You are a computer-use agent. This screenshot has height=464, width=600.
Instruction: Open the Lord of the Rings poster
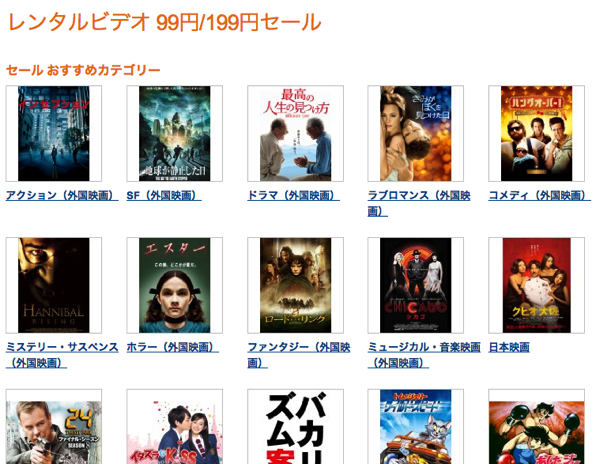tap(295, 285)
